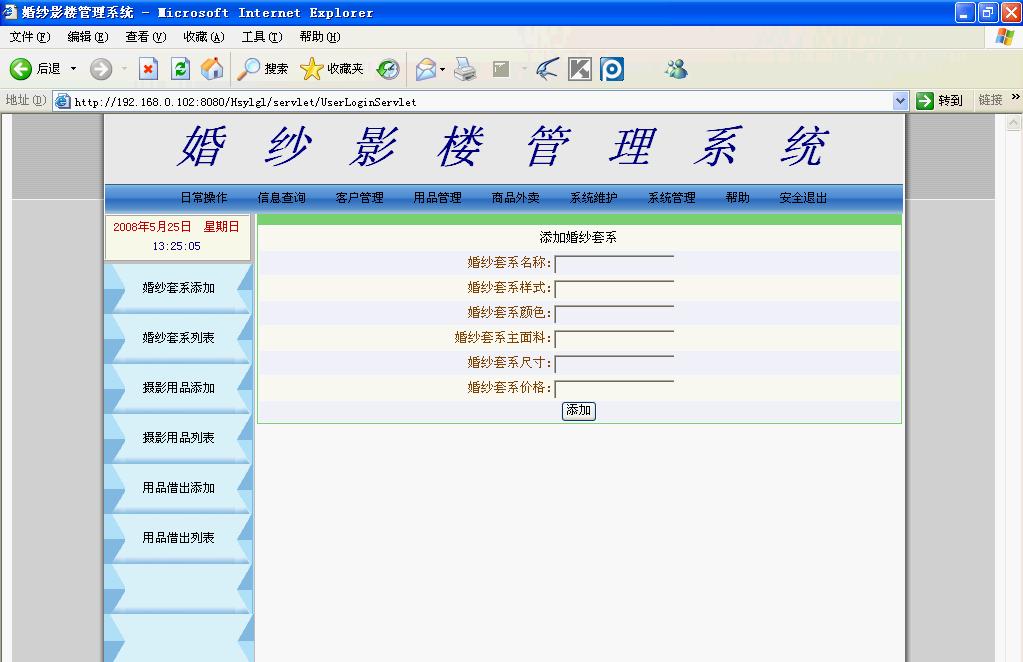Open the History clock icon
This screenshot has width=1023, height=662.
point(388,68)
